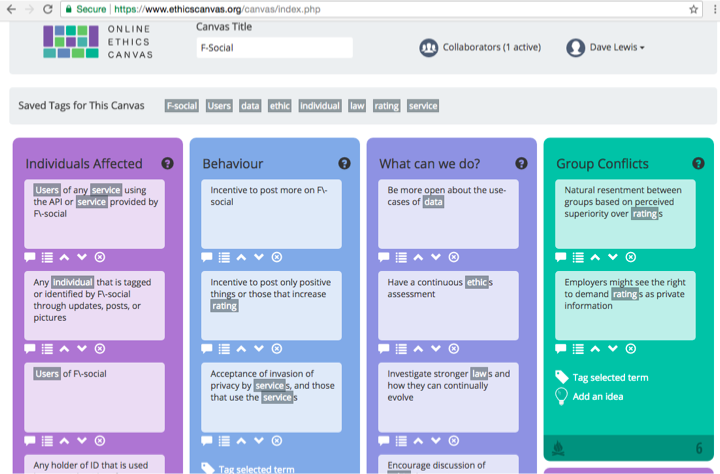This screenshot has width=720, height=474.
Task: Delete 'Have a continuous ethics assessment' card
Action: (x=454, y=349)
